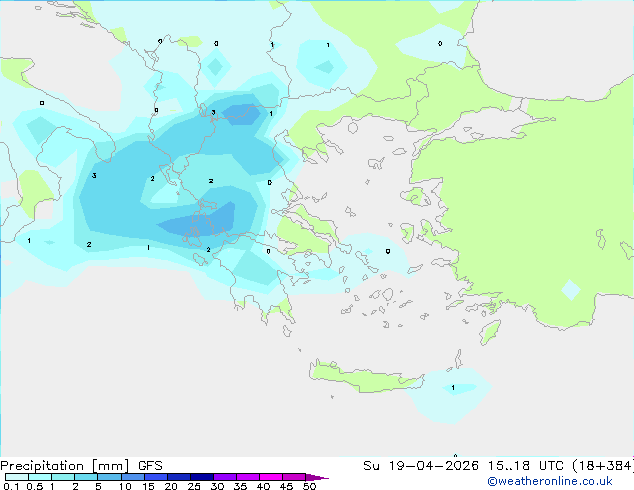
Task: Select the 25–30 mm navy legend swatch
Action: click(202, 477)
